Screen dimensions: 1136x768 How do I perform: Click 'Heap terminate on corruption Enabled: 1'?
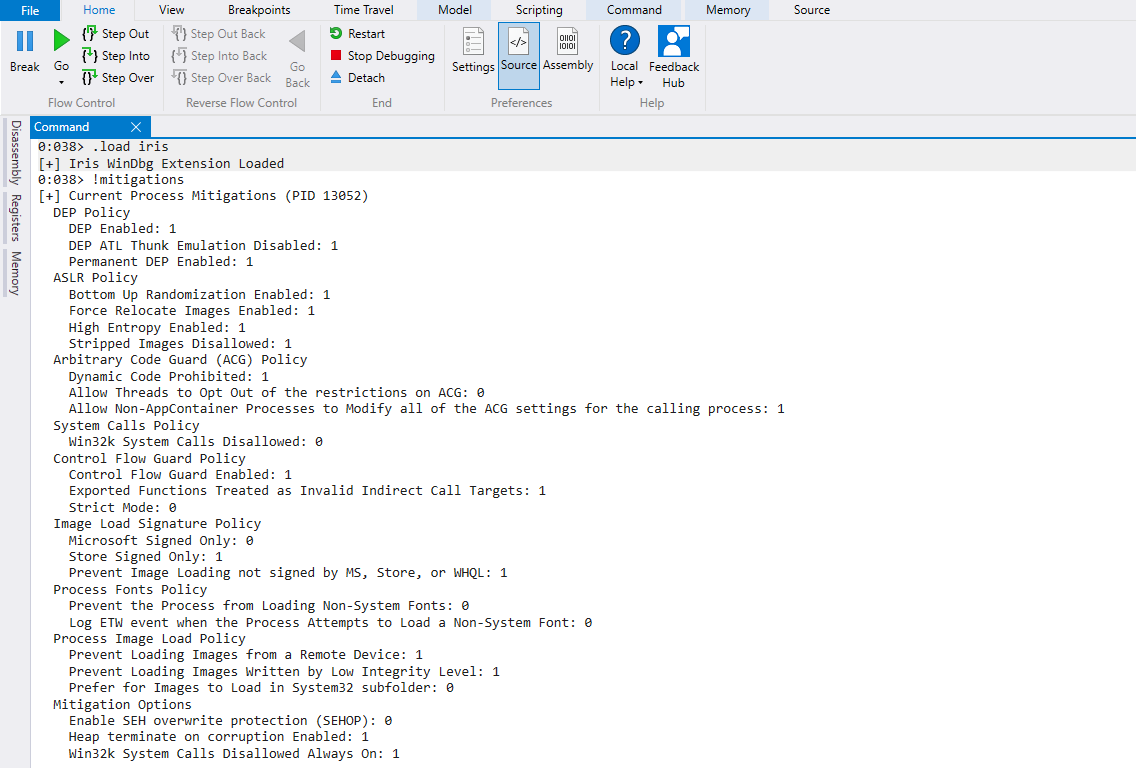(x=219, y=736)
